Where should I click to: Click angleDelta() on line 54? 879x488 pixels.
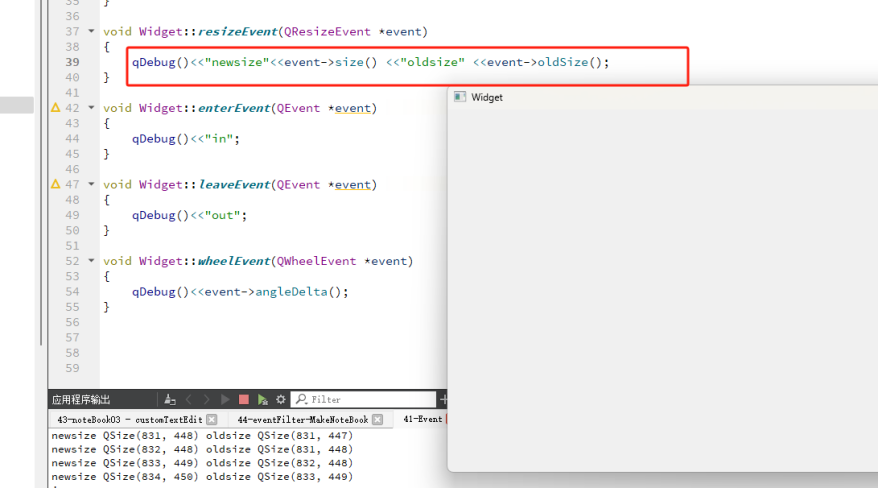coord(298,292)
